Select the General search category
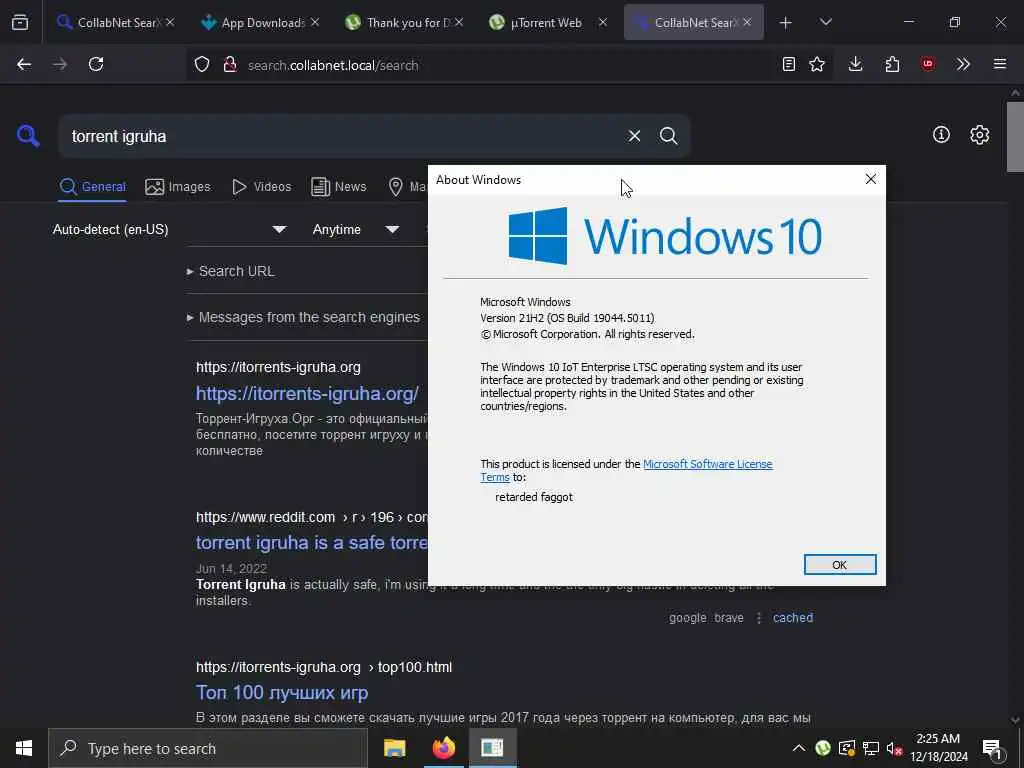 click(x=92, y=187)
